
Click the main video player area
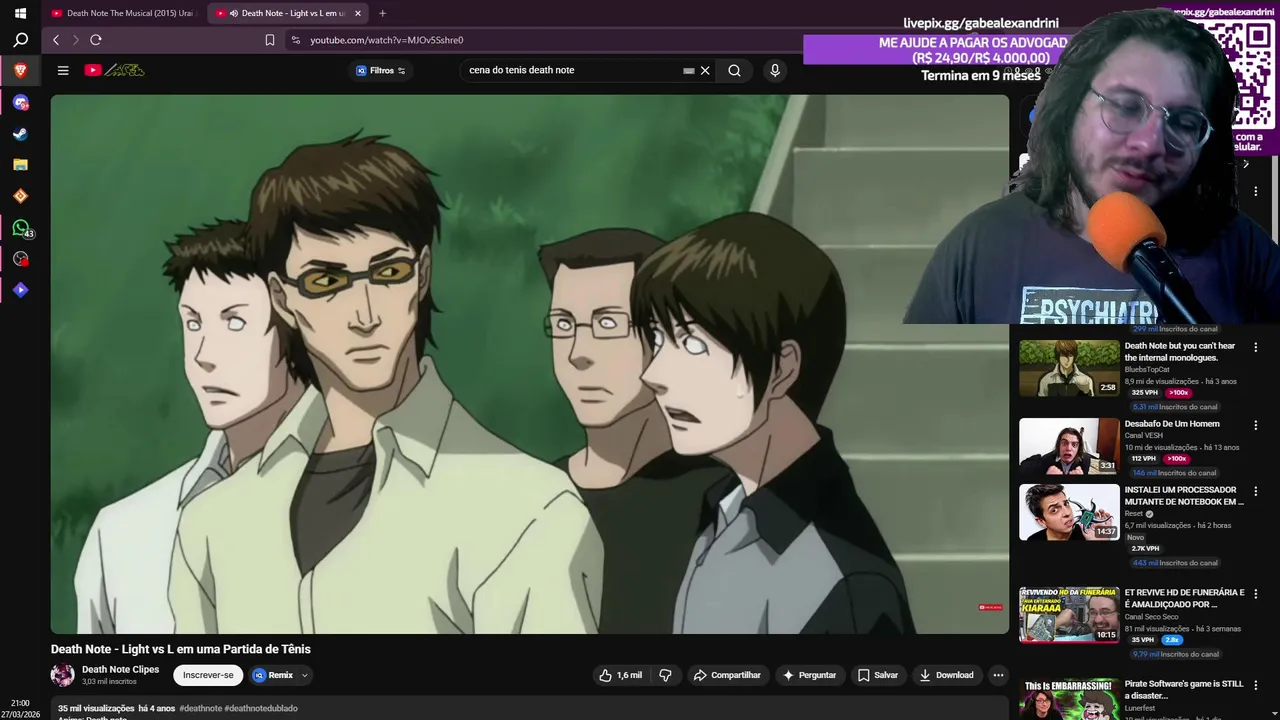[530, 364]
